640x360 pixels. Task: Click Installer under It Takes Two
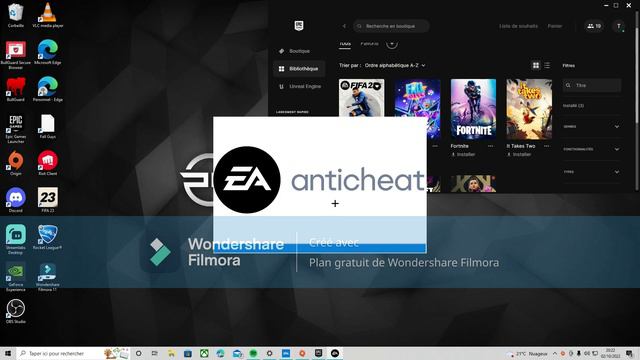(x=519, y=155)
